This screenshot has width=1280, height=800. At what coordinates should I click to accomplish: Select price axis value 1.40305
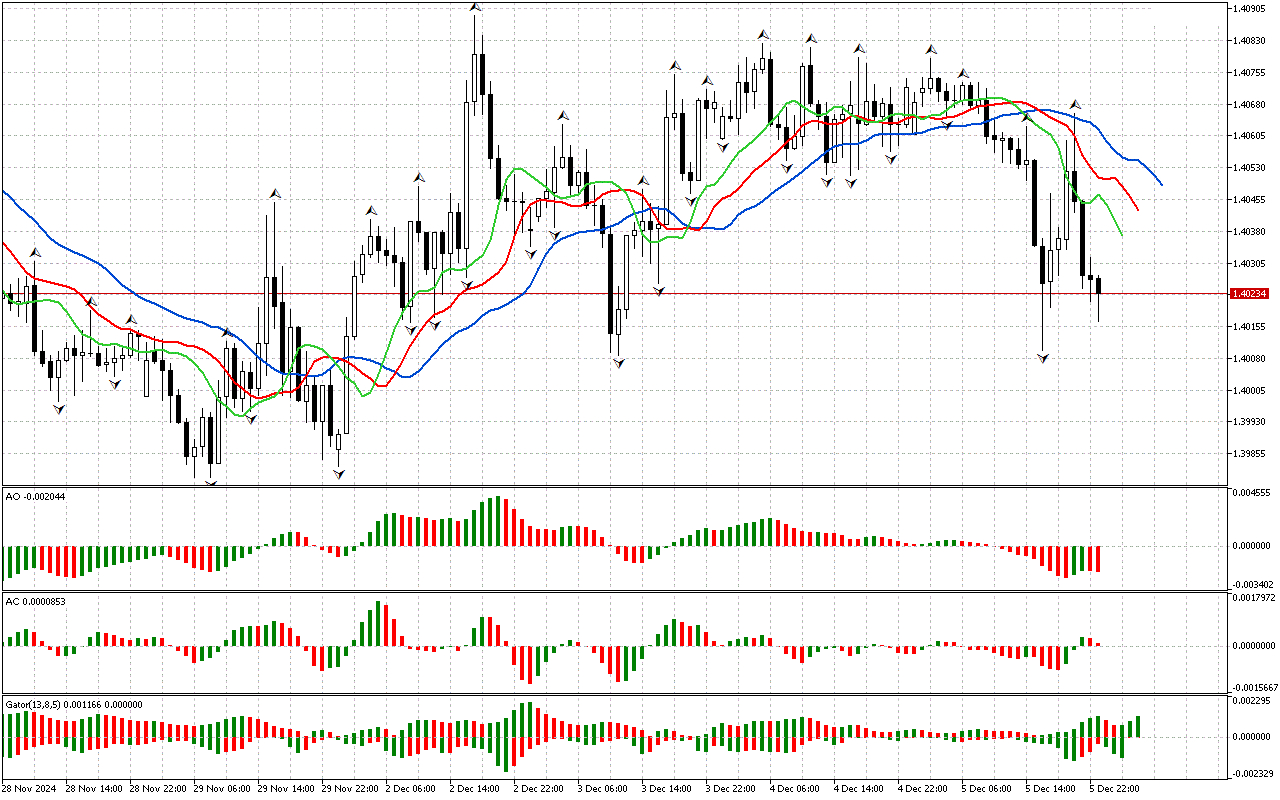click(1250, 264)
